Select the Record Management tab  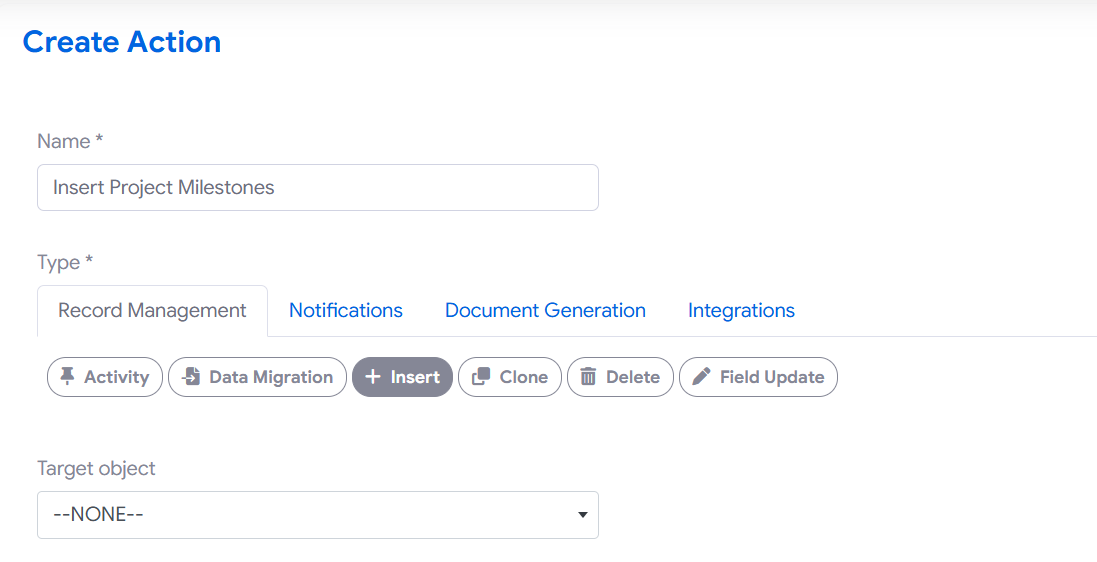coord(152,311)
